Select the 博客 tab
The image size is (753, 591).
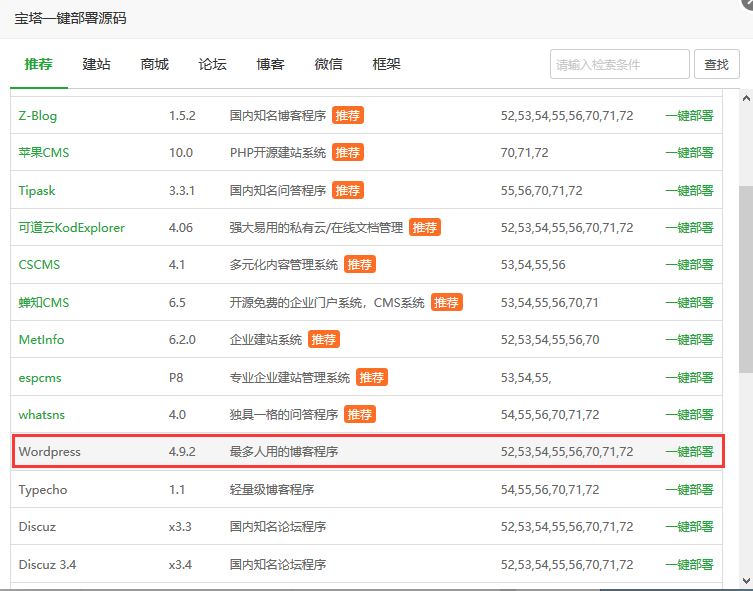(x=270, y=64)
